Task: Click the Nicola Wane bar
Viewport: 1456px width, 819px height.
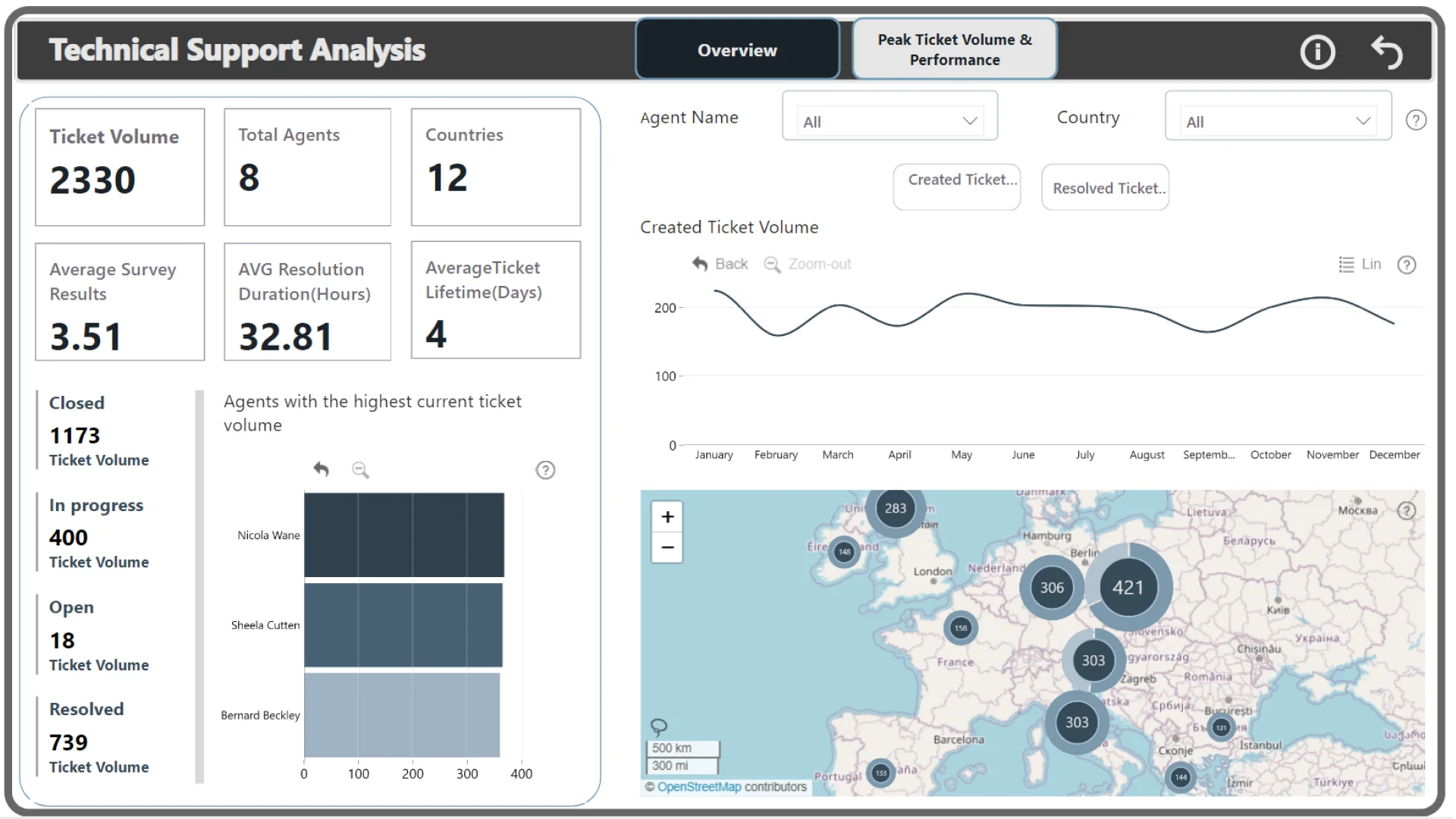Action: 404,535
